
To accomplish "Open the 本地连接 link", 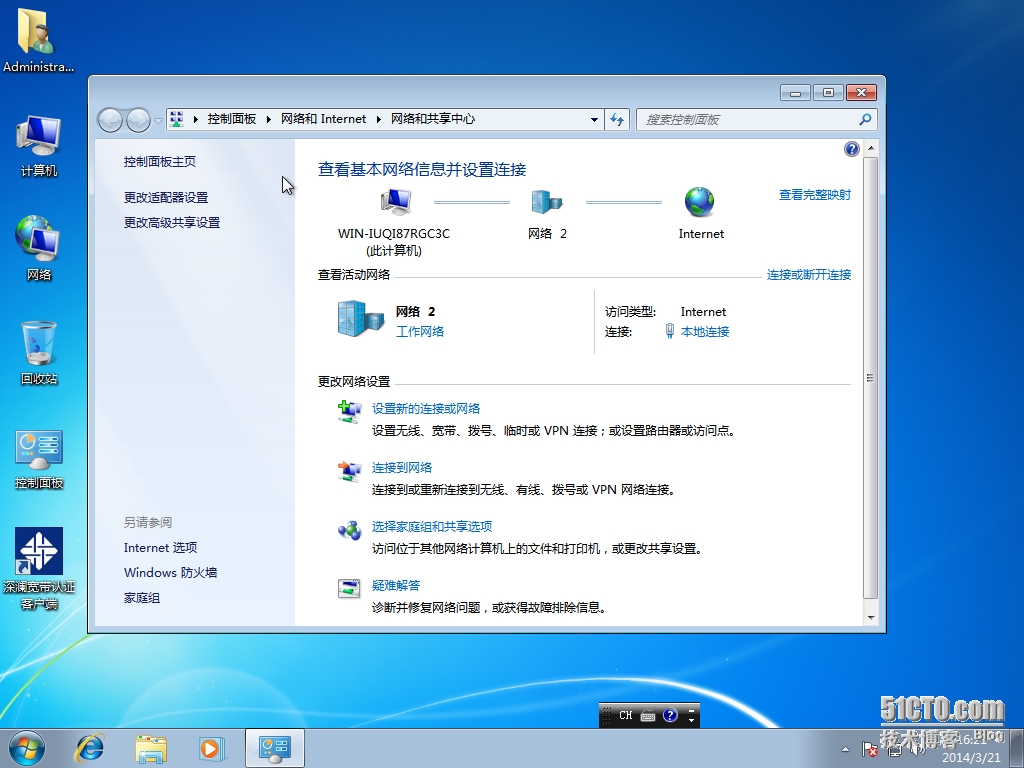I will pyautogui.click(x=705, y=332).
